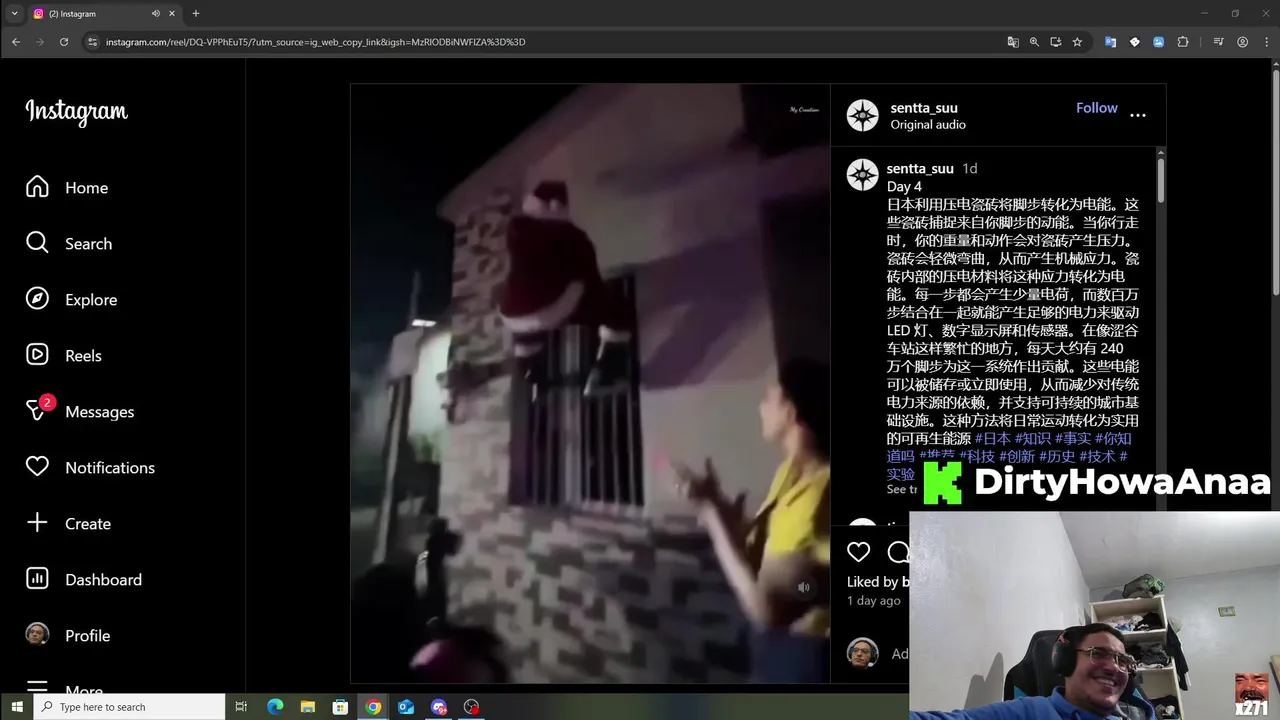Toggle reel video mute speaker icon
1280x720 pixels.
point(803,587)
